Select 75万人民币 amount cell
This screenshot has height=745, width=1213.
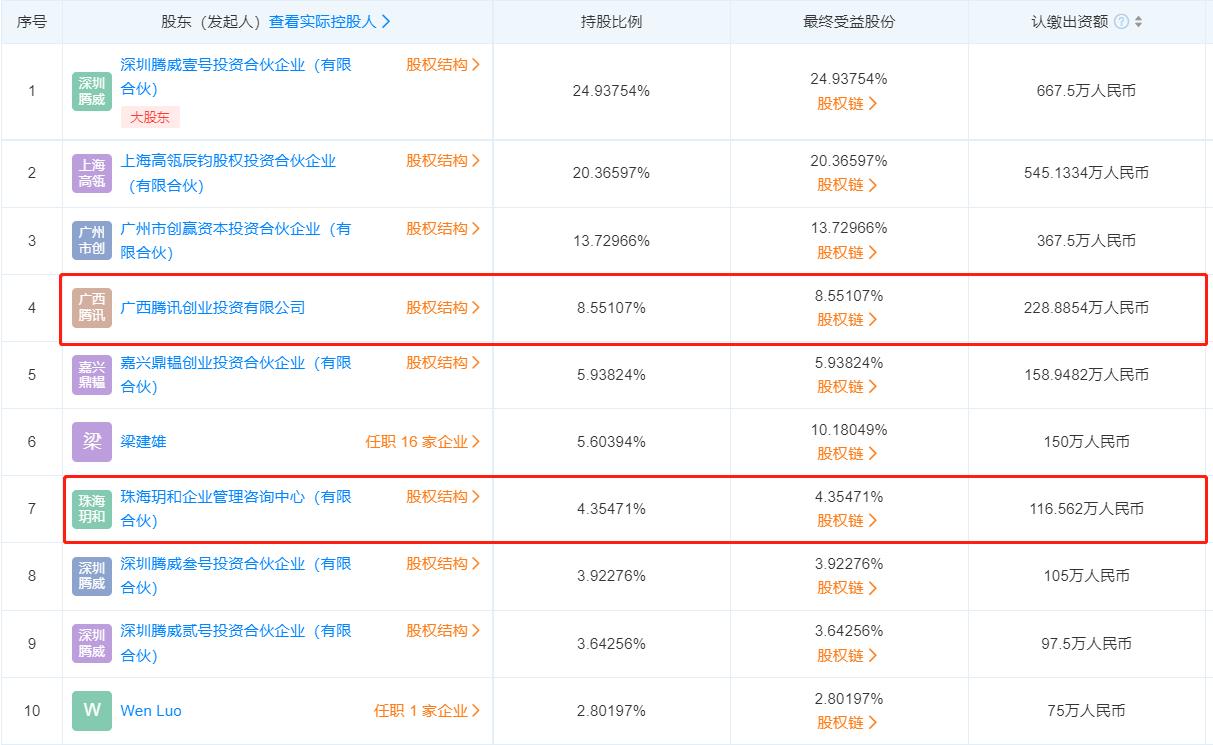pos(1086,711)
